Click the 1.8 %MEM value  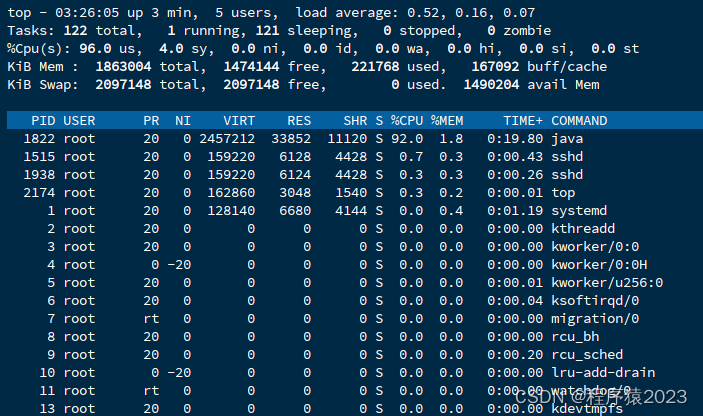coord(451,139)
